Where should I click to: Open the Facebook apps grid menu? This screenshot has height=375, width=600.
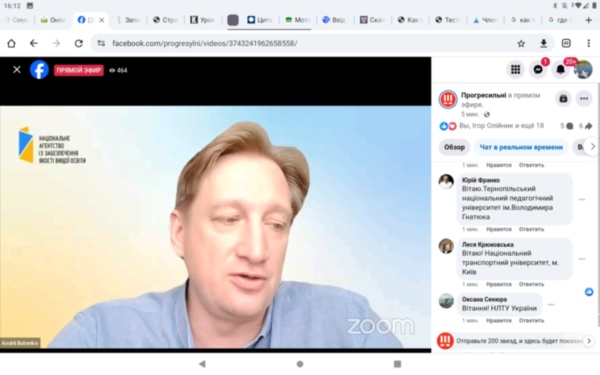(515, 69)
